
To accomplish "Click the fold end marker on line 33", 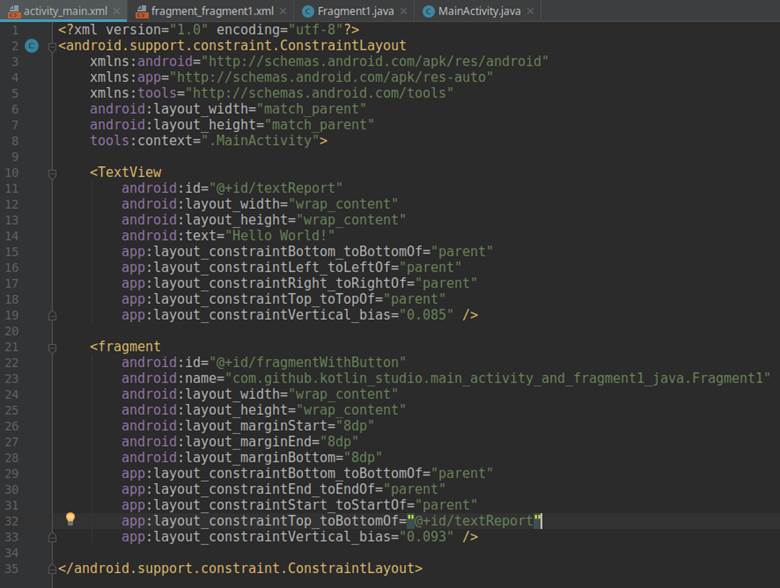I will pyautogui.click(x=52, y=538).
